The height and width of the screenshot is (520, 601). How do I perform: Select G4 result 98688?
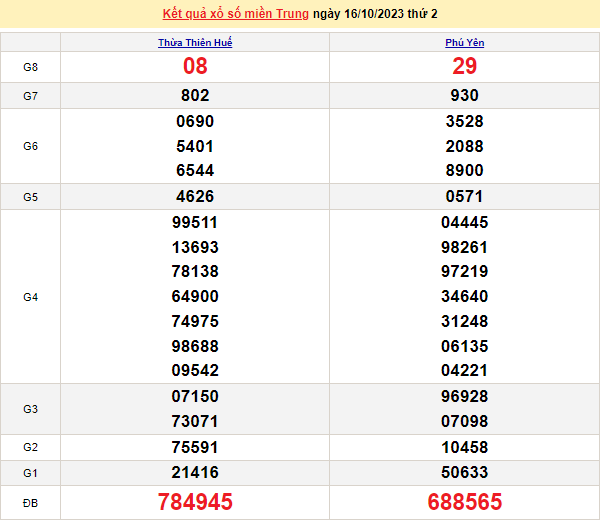click(195, 346)
